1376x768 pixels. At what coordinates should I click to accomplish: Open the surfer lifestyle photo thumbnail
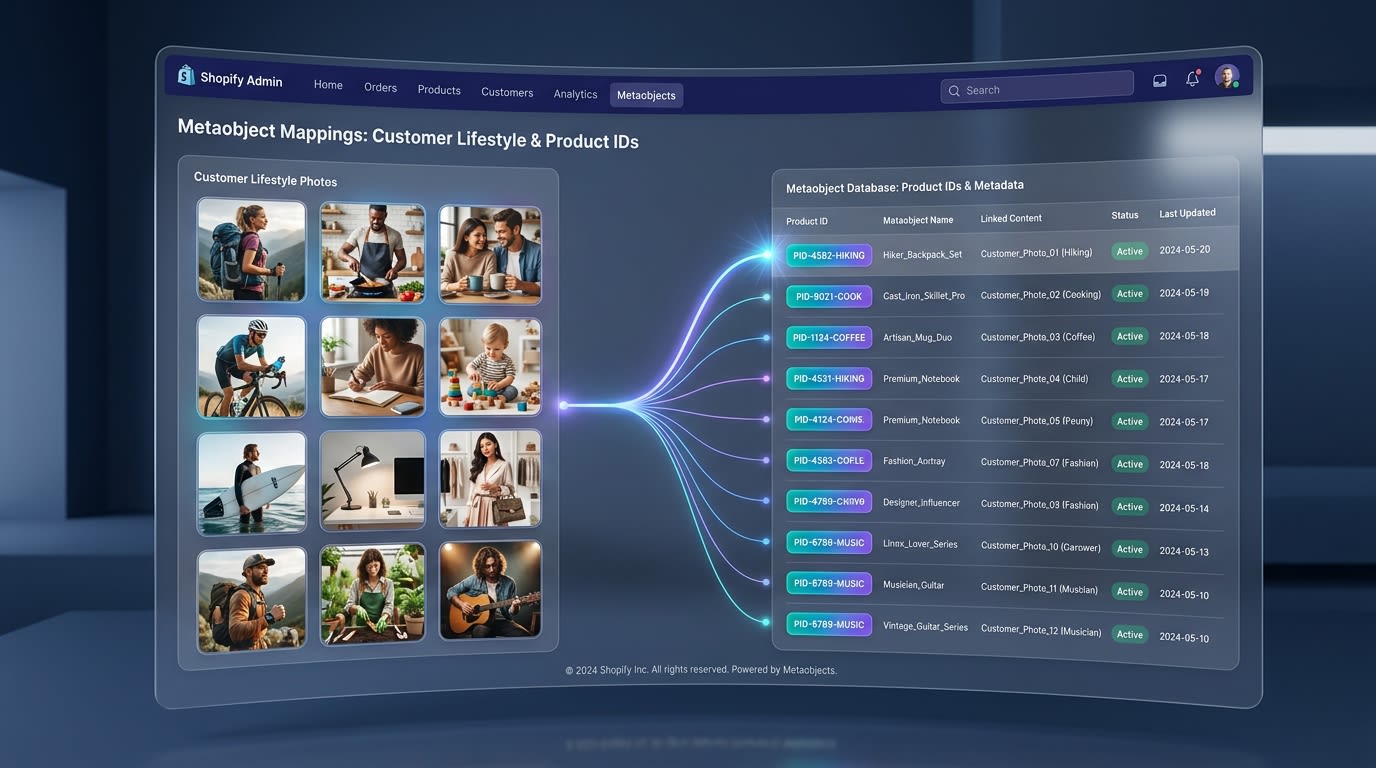(251, 481)
